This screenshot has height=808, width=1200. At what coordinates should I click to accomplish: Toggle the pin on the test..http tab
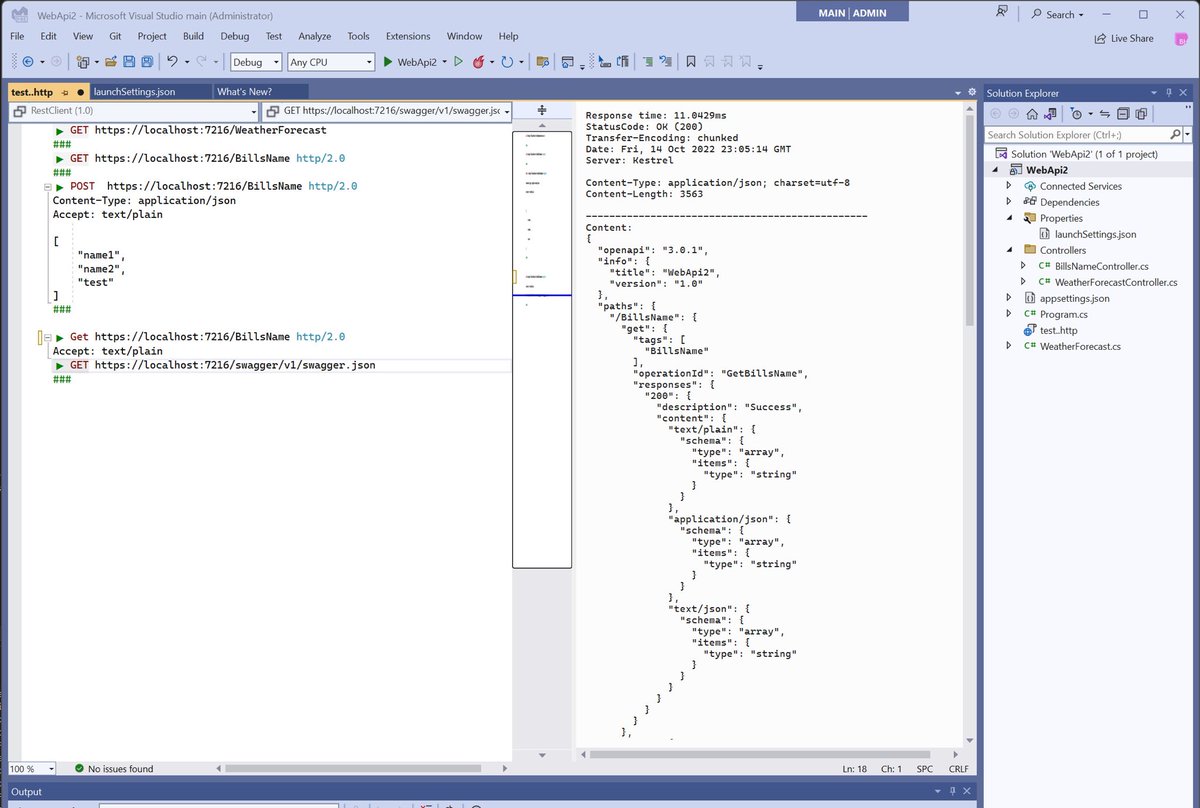pyautogui.click(x=64, y=92)
